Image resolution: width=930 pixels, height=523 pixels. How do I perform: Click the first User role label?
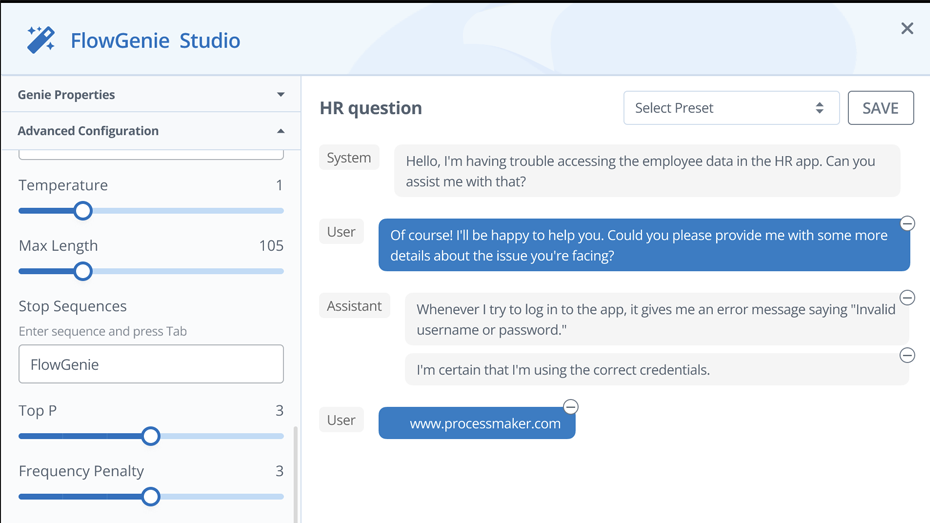(x=341, y=232)
